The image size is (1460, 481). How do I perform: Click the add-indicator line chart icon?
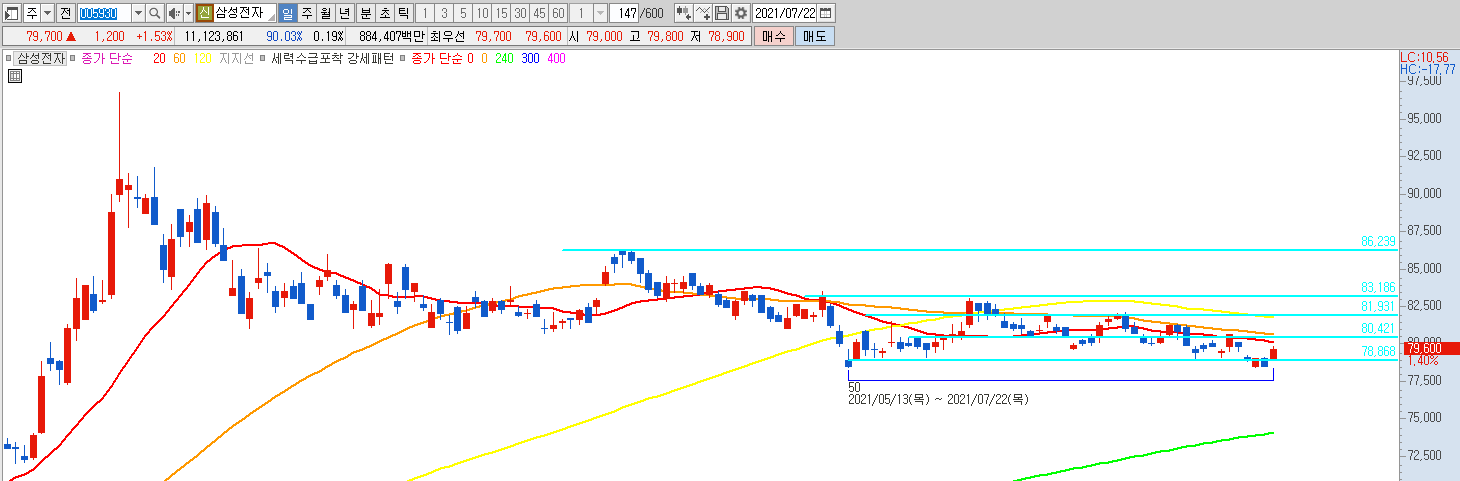click(x=703, y=13)
